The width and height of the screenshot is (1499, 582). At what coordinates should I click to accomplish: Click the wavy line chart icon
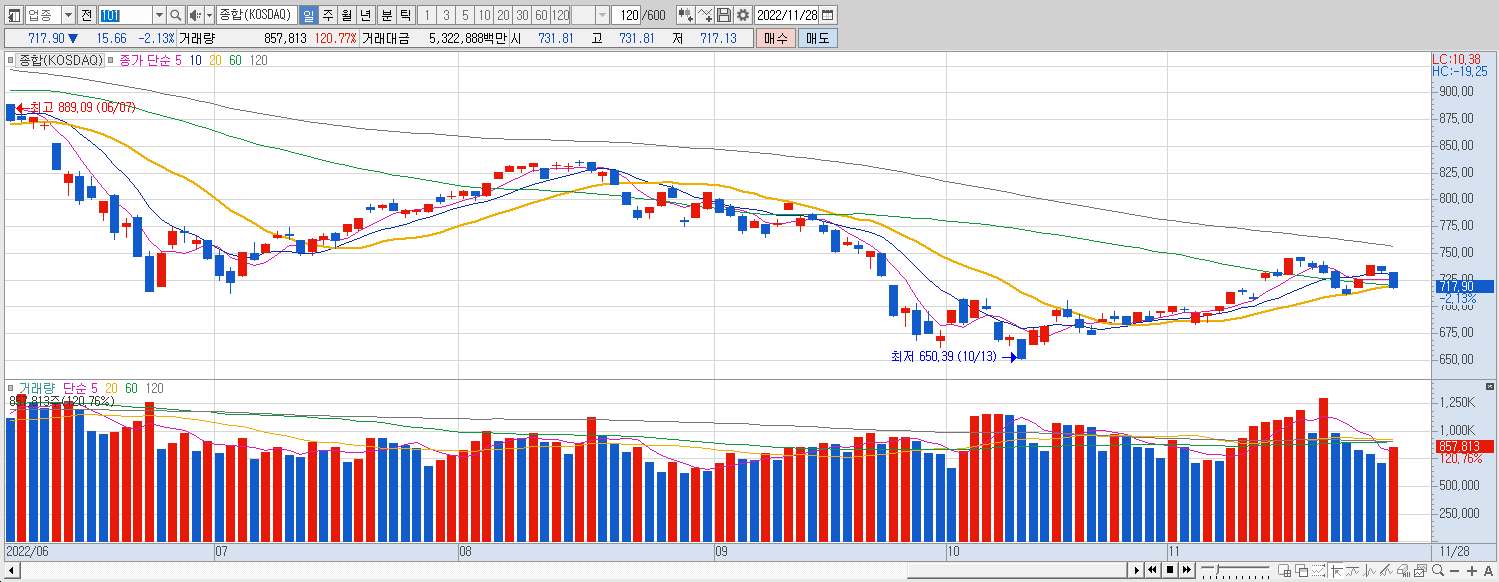pyautogui.click(x=1352, y=571)
